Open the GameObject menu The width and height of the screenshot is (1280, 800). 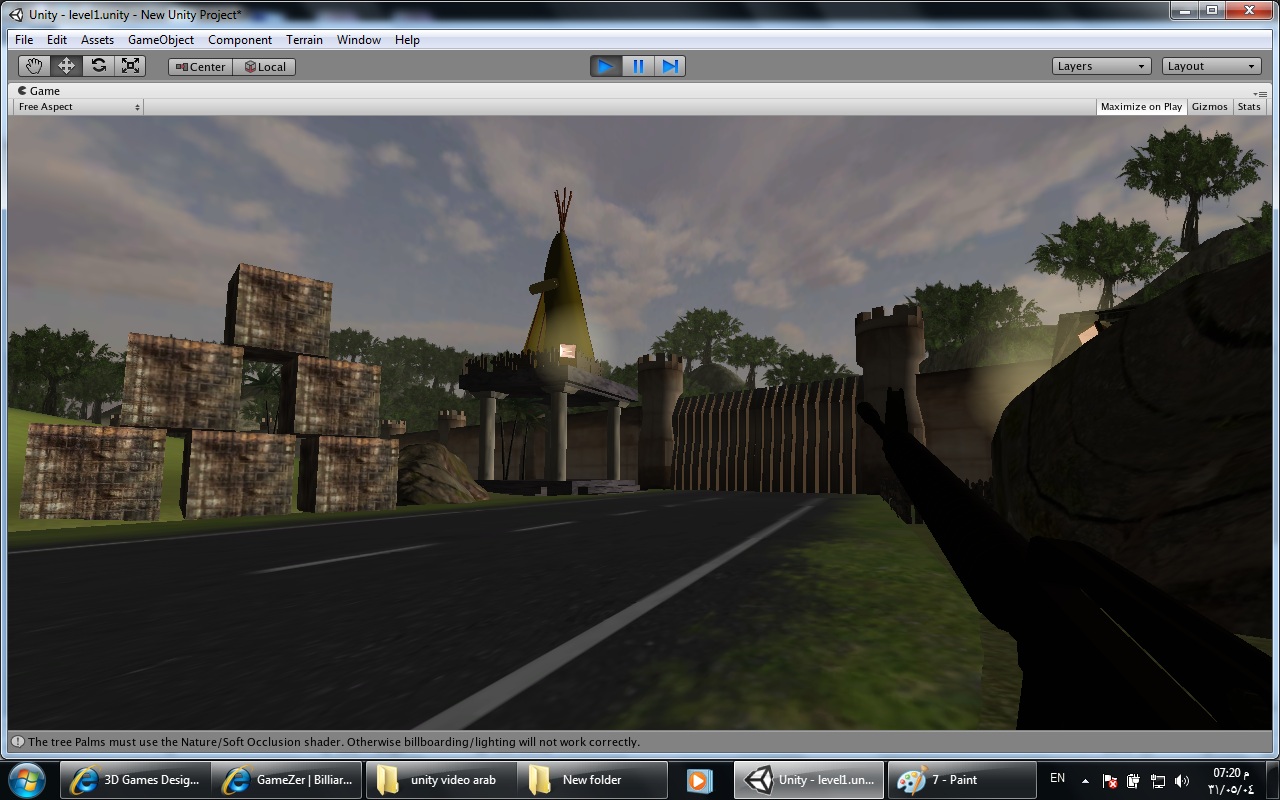(x=161, y=40)
